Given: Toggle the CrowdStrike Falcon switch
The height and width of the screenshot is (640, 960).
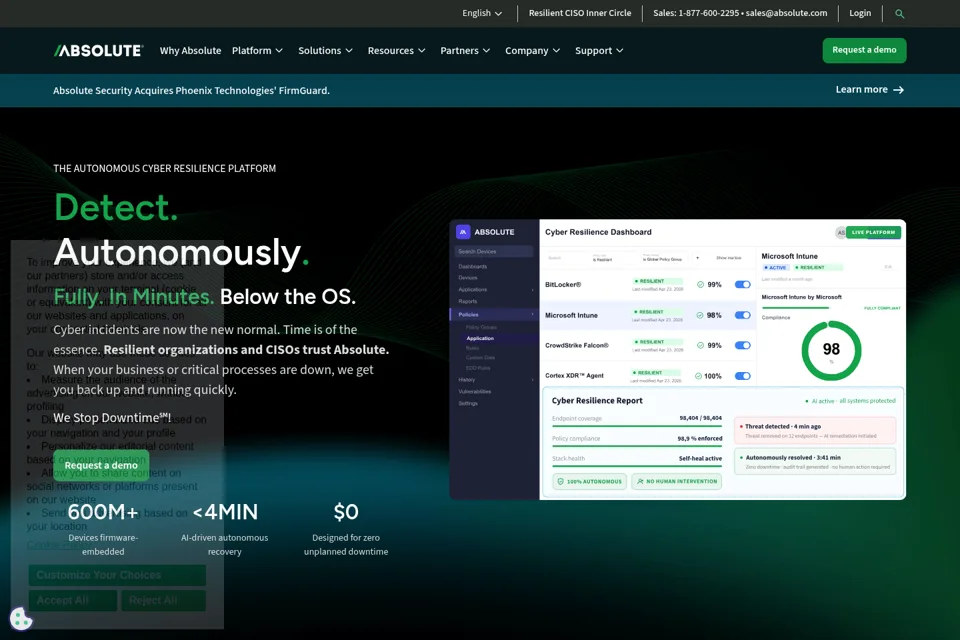Looking at the screenshot, I should pyautogui.click(x=743, y=345).
